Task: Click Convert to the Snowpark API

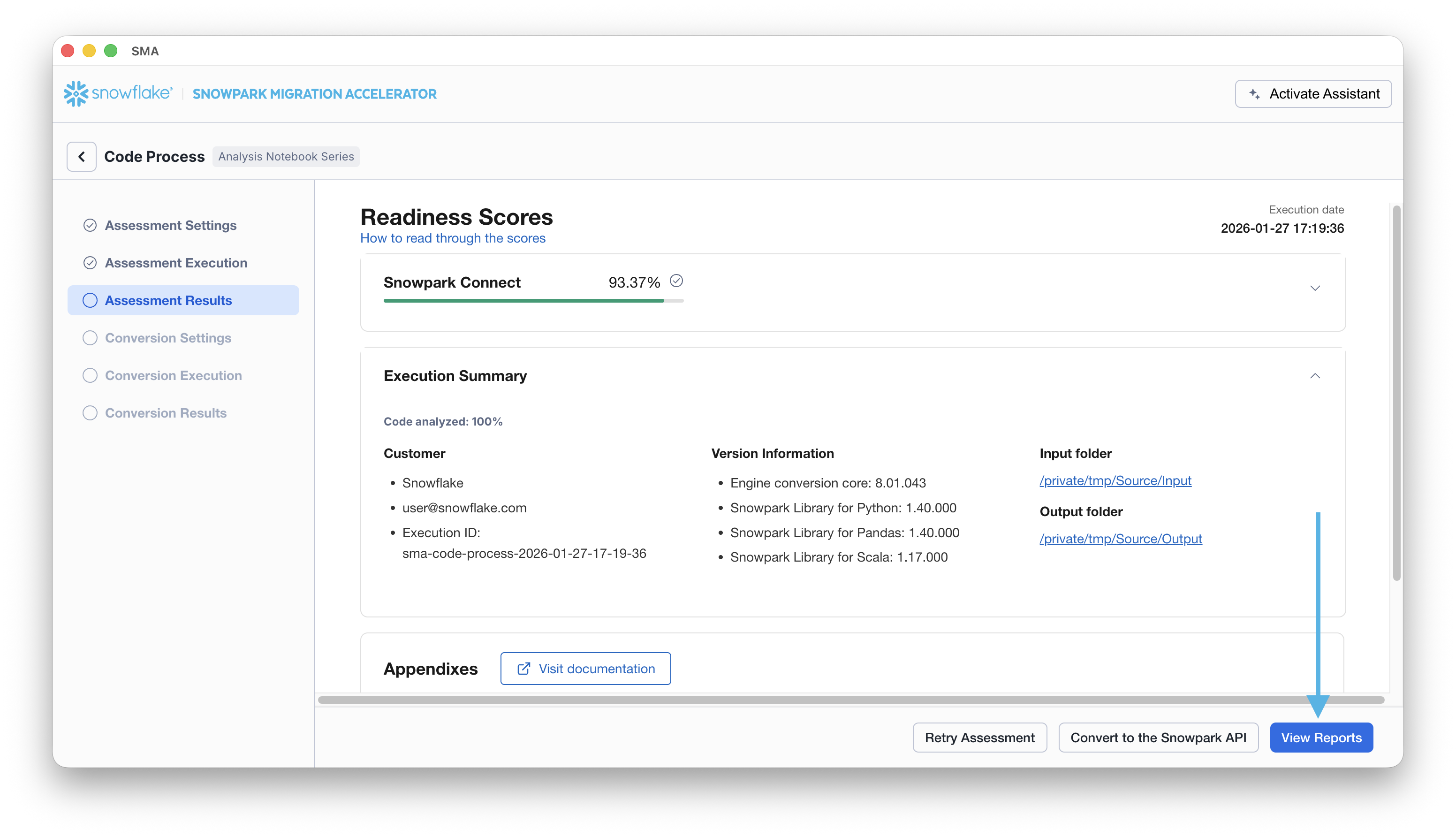Action: 1158,738
